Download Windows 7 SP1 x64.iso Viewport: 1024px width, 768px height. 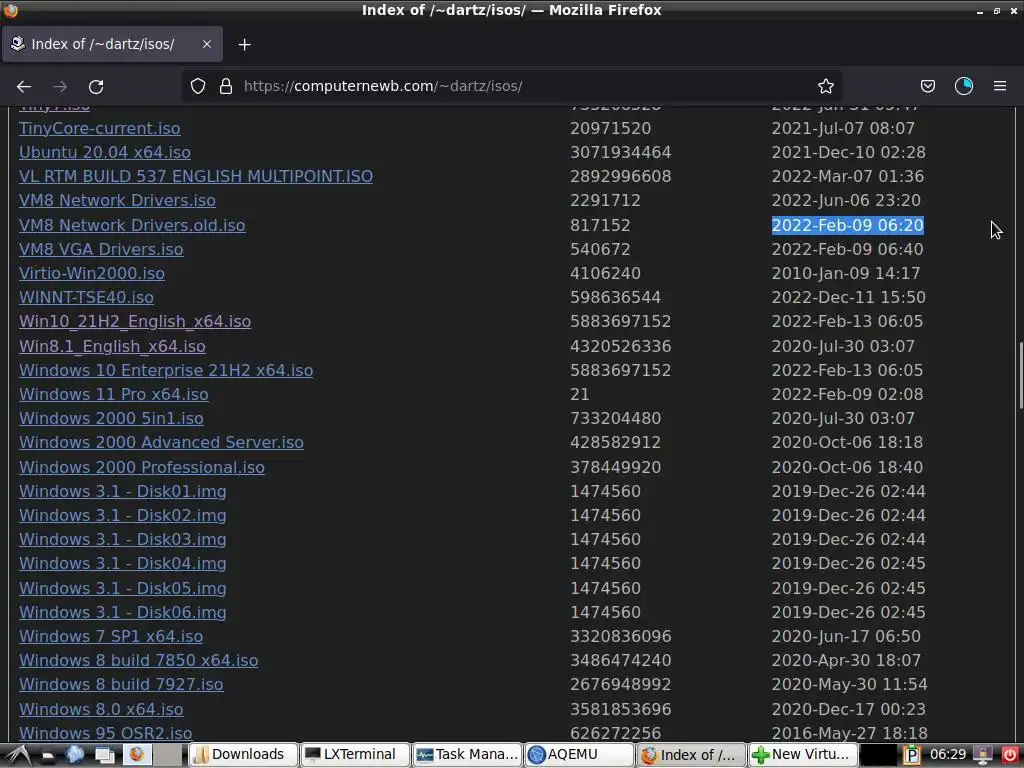click(111, 636)
